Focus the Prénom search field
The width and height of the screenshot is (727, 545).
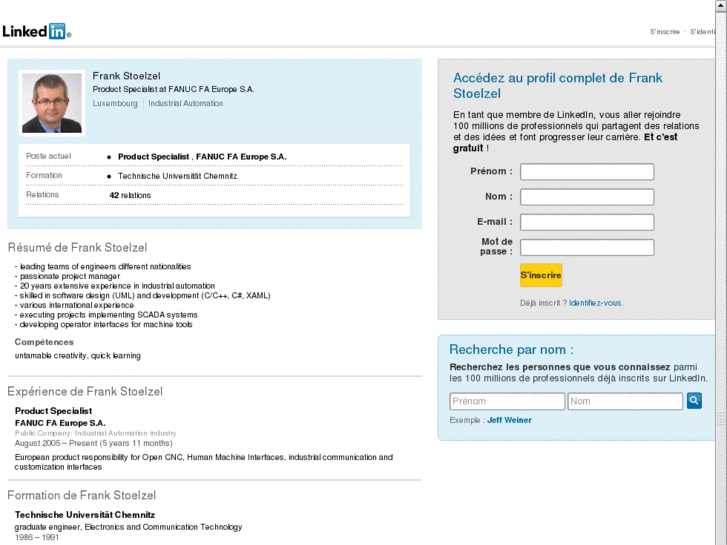point(507,401)
